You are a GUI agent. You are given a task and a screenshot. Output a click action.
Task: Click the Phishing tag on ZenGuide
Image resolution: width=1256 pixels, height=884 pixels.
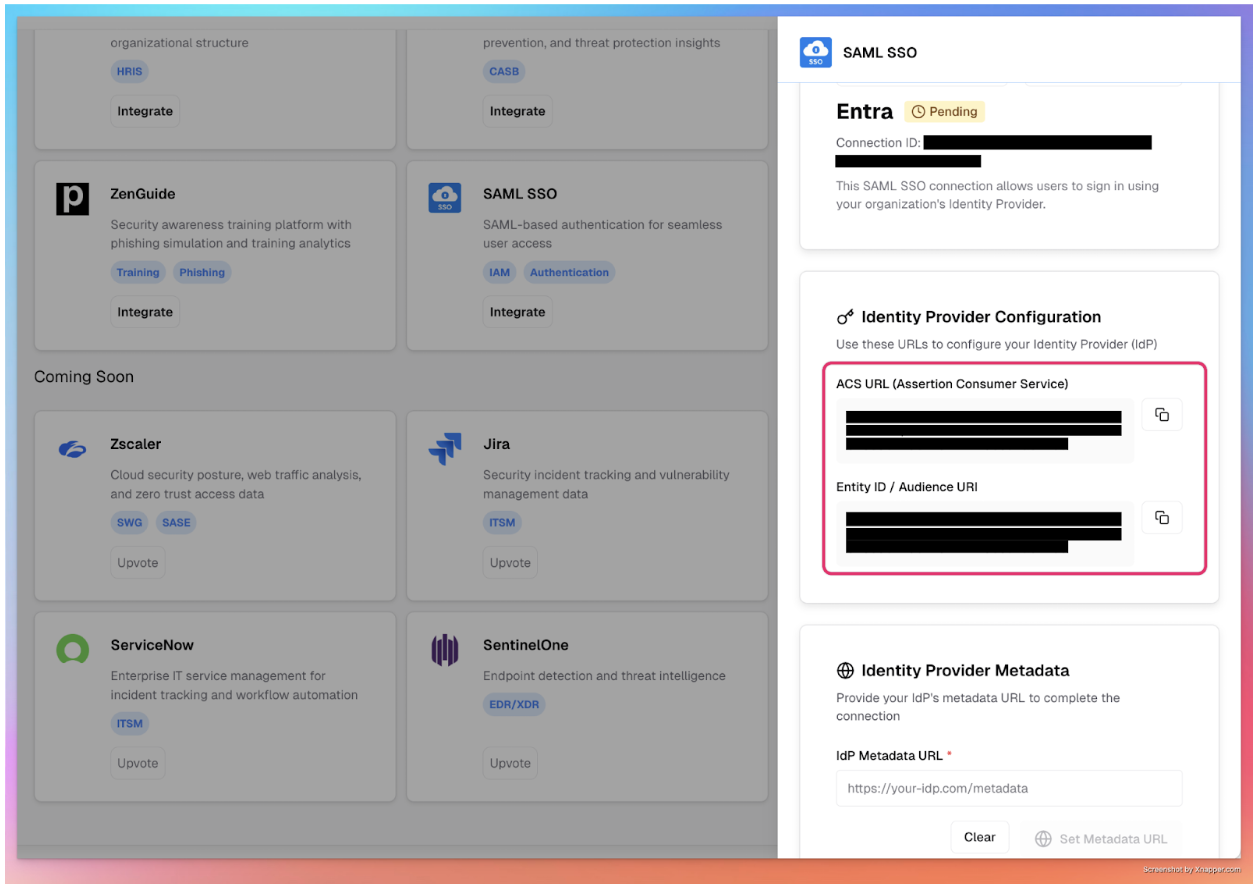[x=202, y=272]
